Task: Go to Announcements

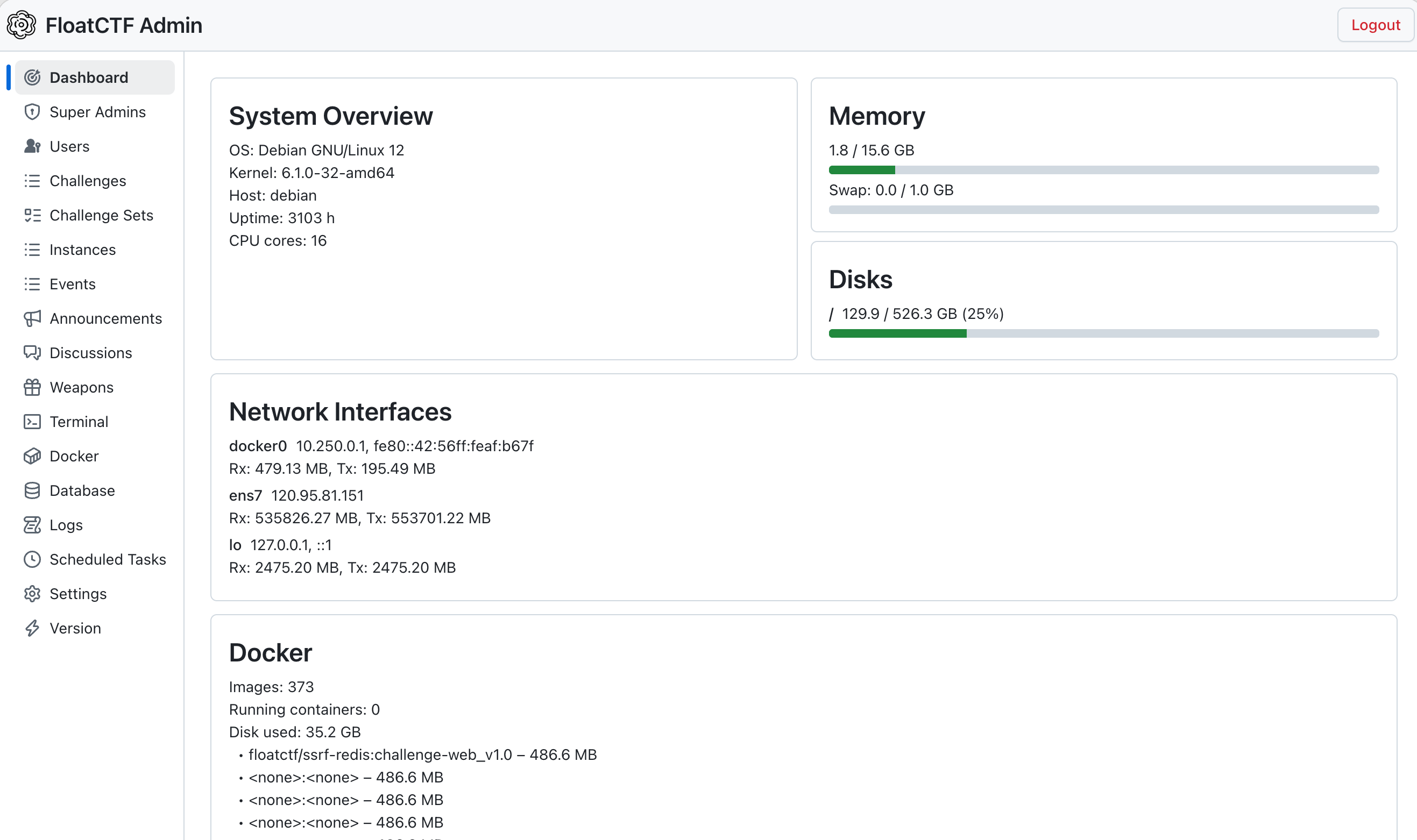Action: tap(95, 319)
